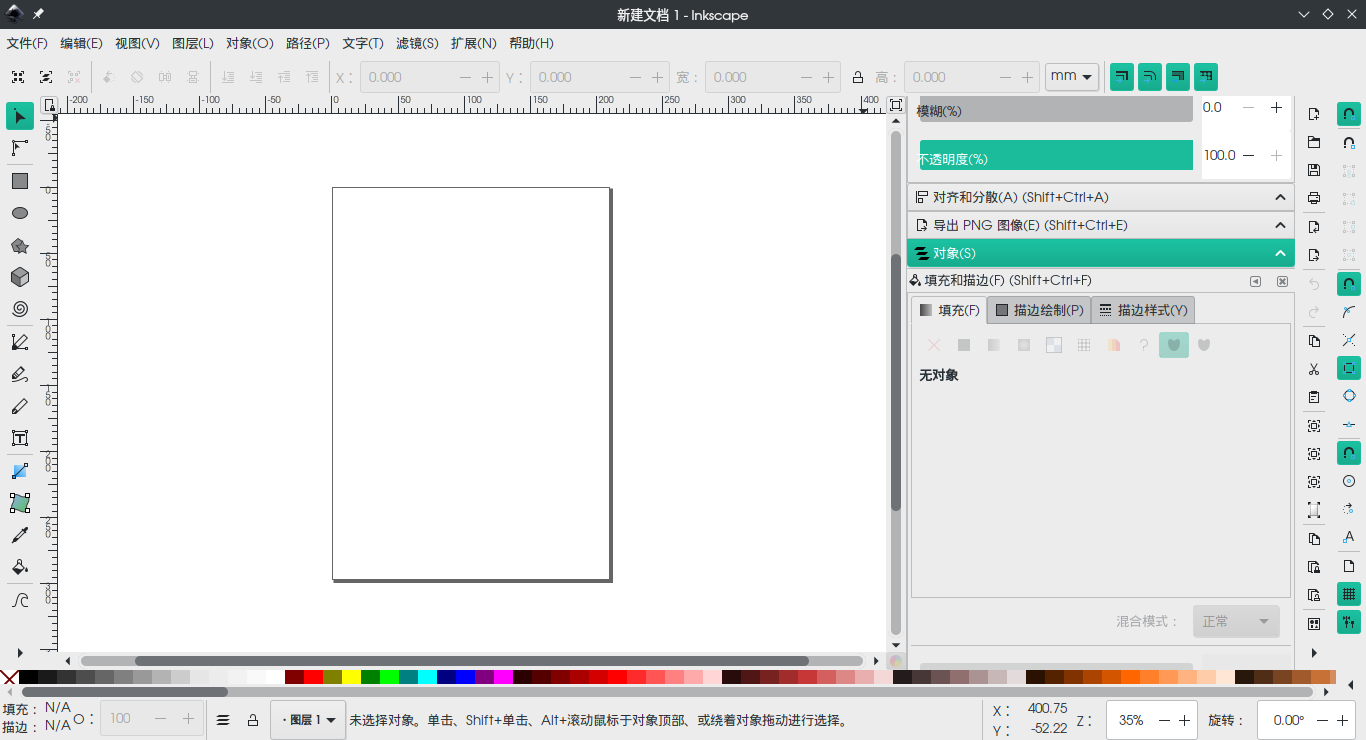Toggle current layer lock in status bar
This screenshot has height=740, width=1366.
pos(252,720)
